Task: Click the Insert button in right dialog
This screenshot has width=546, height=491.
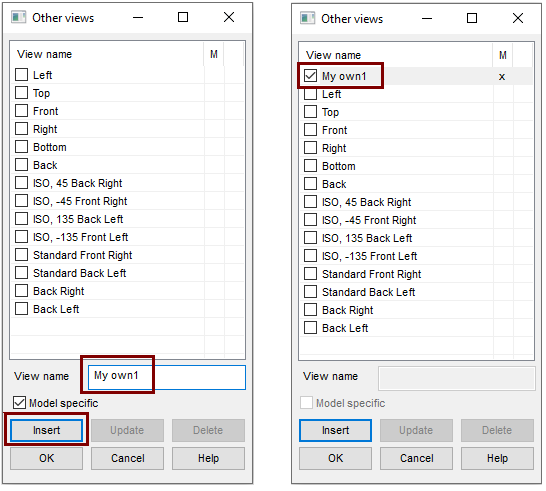Action: pos(335,430)
